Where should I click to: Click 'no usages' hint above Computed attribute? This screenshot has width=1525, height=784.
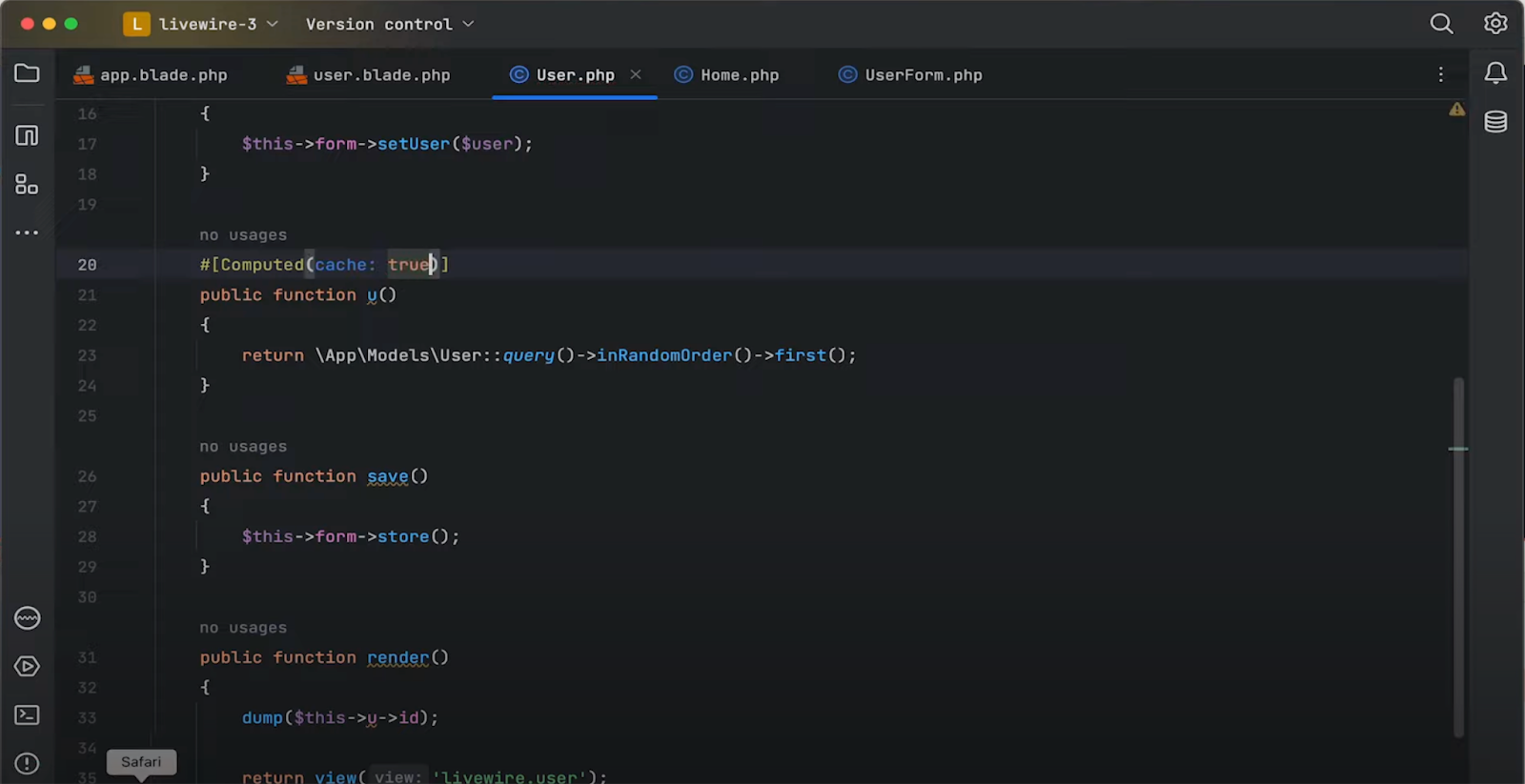tap(243, 235)
